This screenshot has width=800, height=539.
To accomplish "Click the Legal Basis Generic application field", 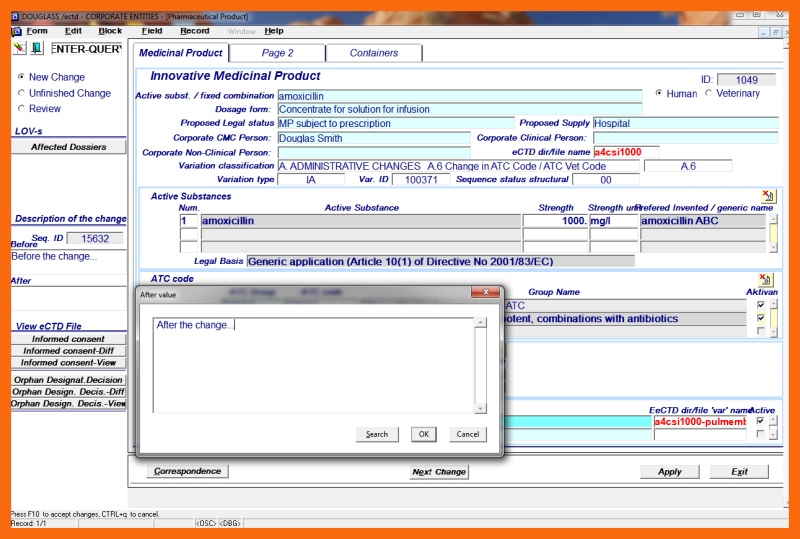I will click(x=441, y=262).
